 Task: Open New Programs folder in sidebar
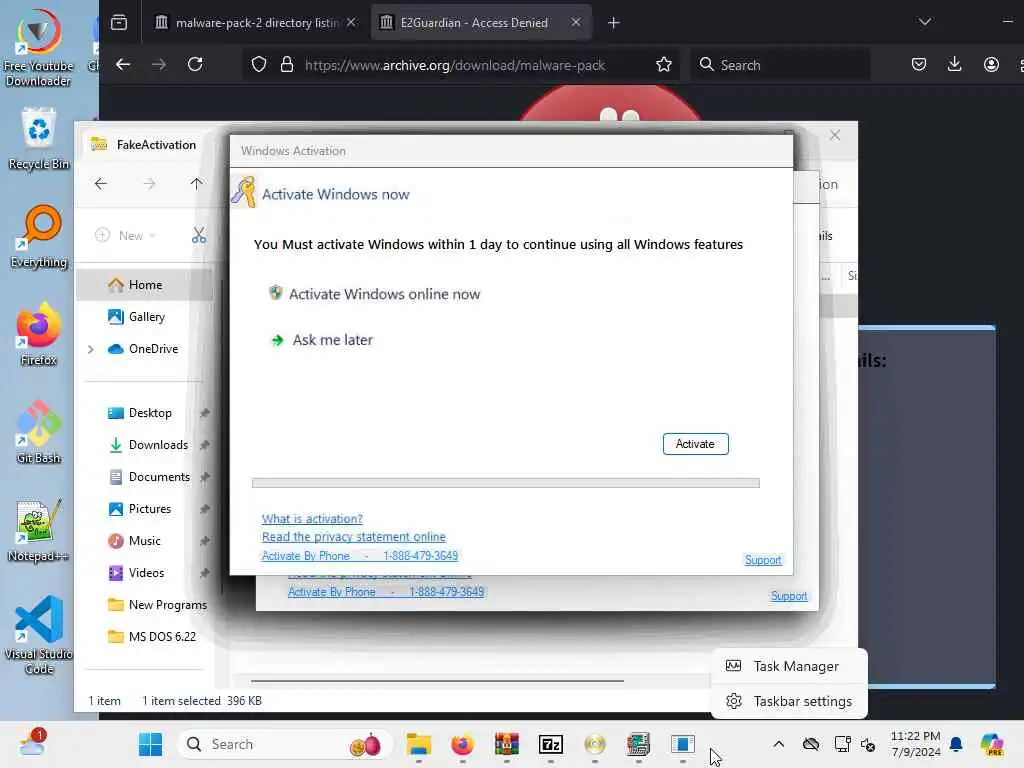click(x=157, y=605)
